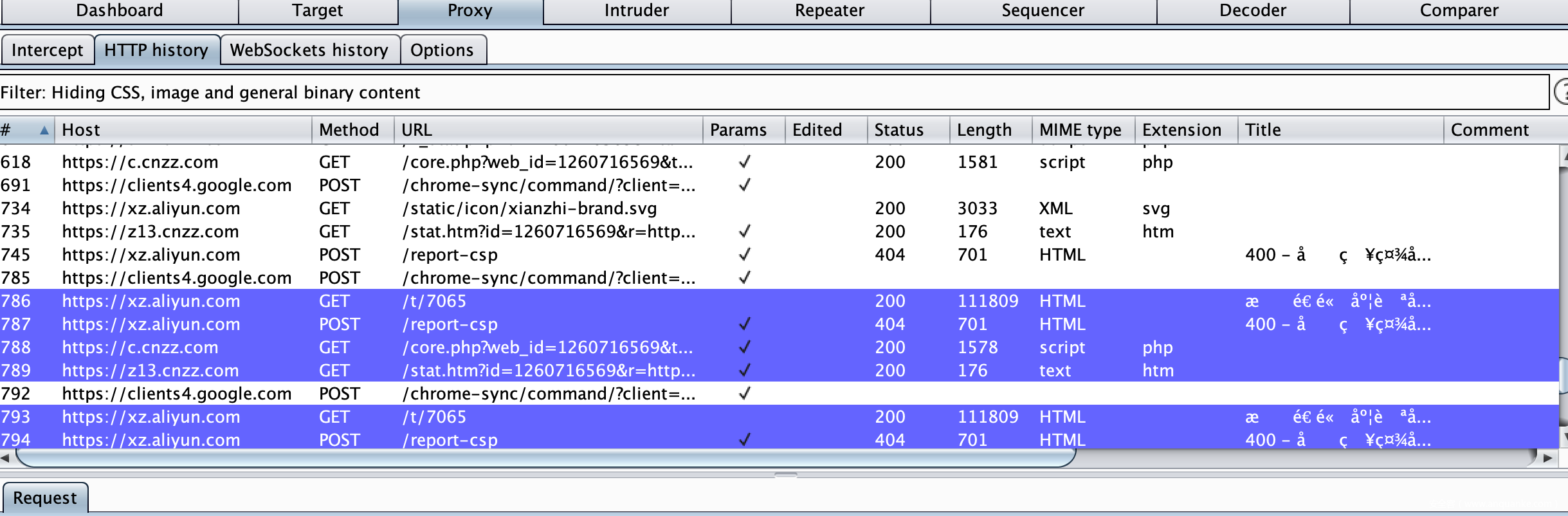This screenshot has width=1568, height=516.
Task: Click the horizontal scrollbar left arrow
Action: [x=5, y=458]
